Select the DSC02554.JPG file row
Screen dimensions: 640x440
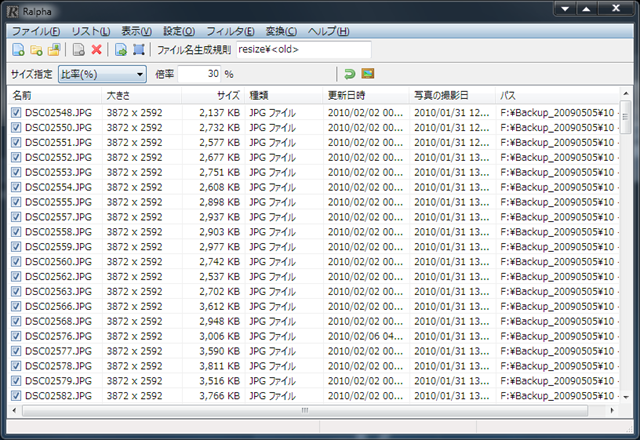[314, 187]
